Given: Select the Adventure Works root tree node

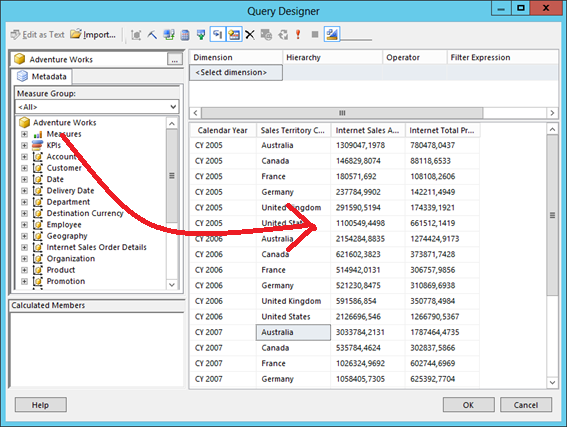Looking at the screenshot, I should click(64, 123).
